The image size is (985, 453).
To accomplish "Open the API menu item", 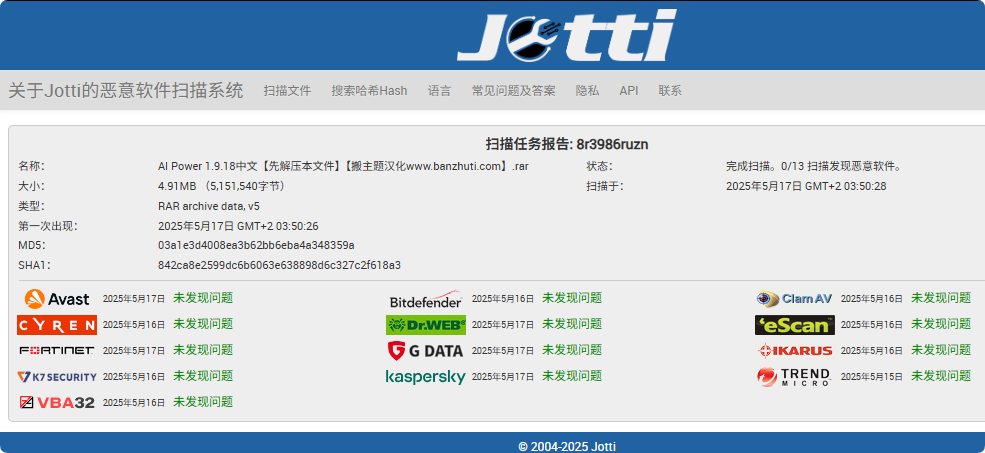I will coord(629,90).
